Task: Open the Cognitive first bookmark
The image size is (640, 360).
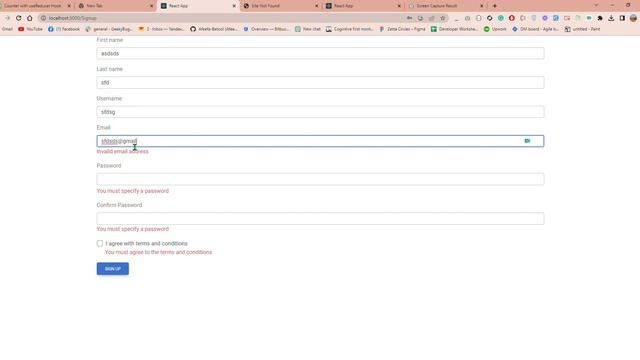Action: tap(349, 29)
